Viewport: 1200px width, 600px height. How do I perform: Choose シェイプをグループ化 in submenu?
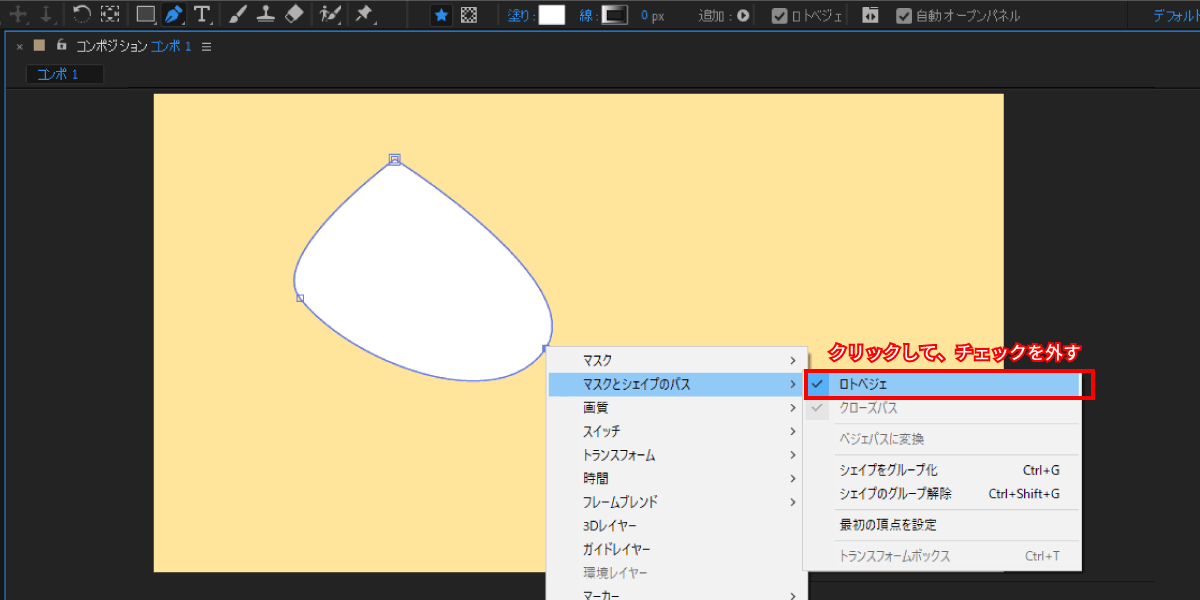943,470
